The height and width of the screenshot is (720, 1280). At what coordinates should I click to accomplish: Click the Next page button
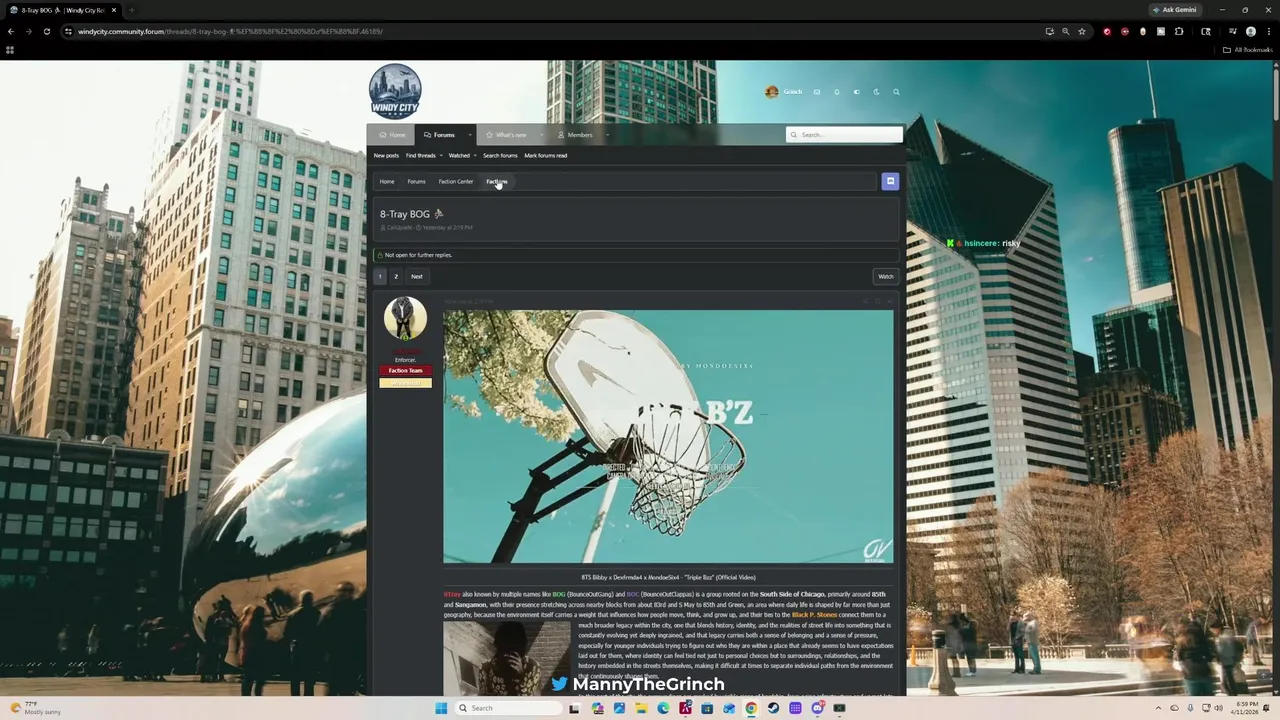tap(417, 276)
